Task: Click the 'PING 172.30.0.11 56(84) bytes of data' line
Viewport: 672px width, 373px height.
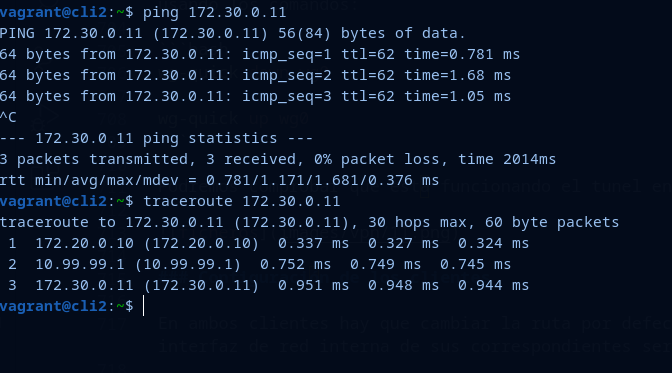Action: (233, 33)
